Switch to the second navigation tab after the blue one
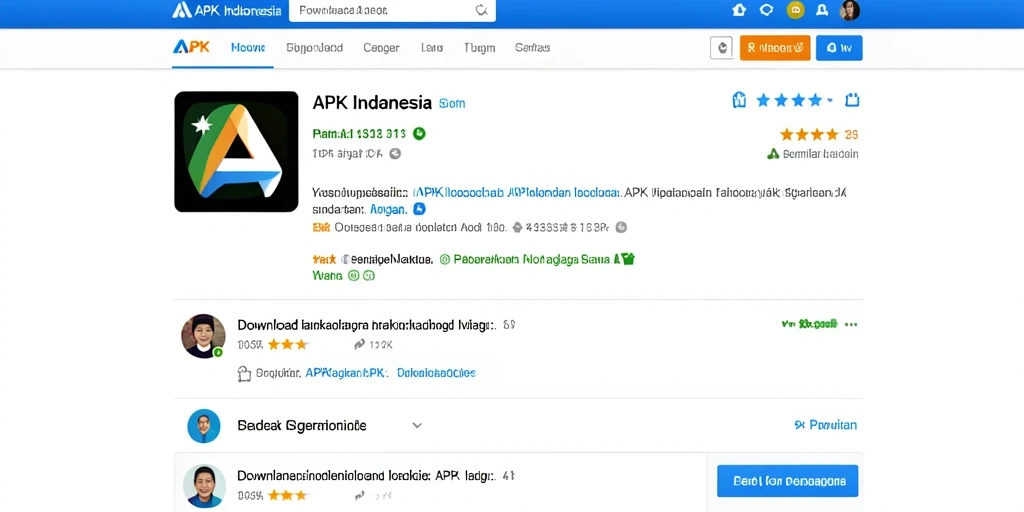This screenshot has height=512, width=1024. click(315, 48)
